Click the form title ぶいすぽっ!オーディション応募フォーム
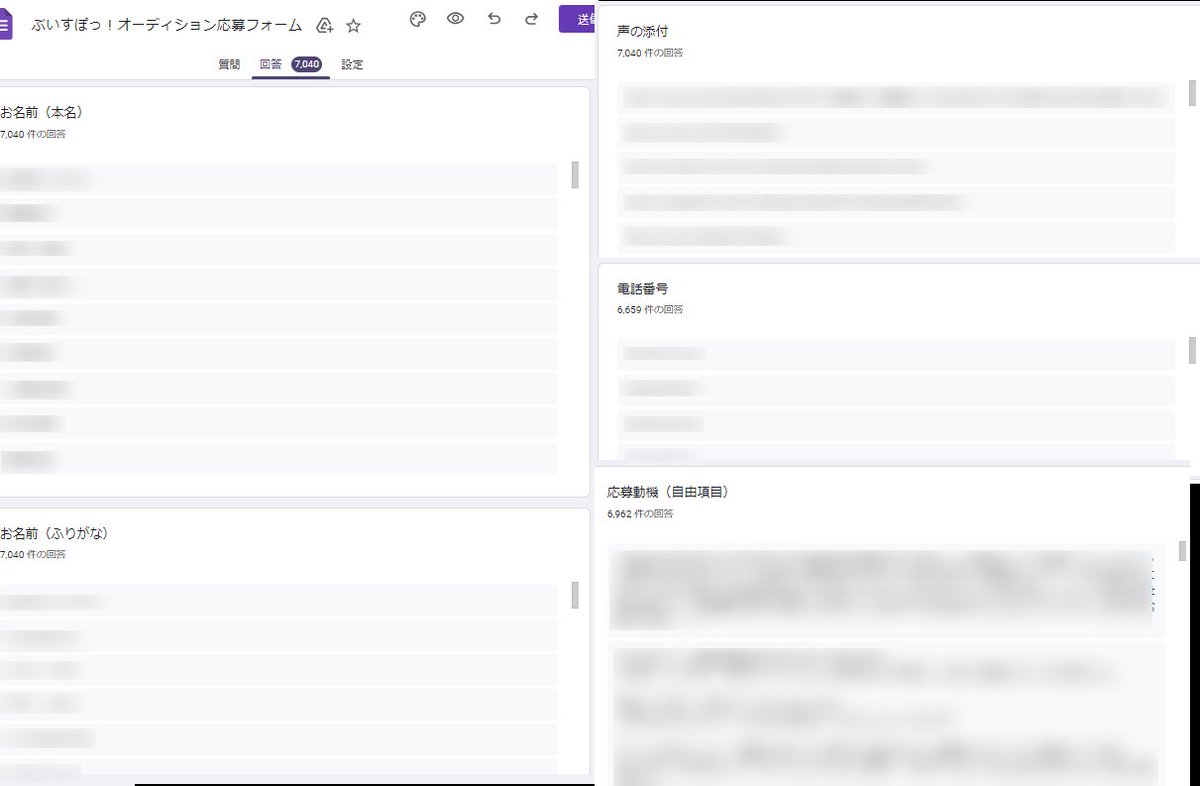The width and height of the screenshot is (1200, 786). pos(167,25)
